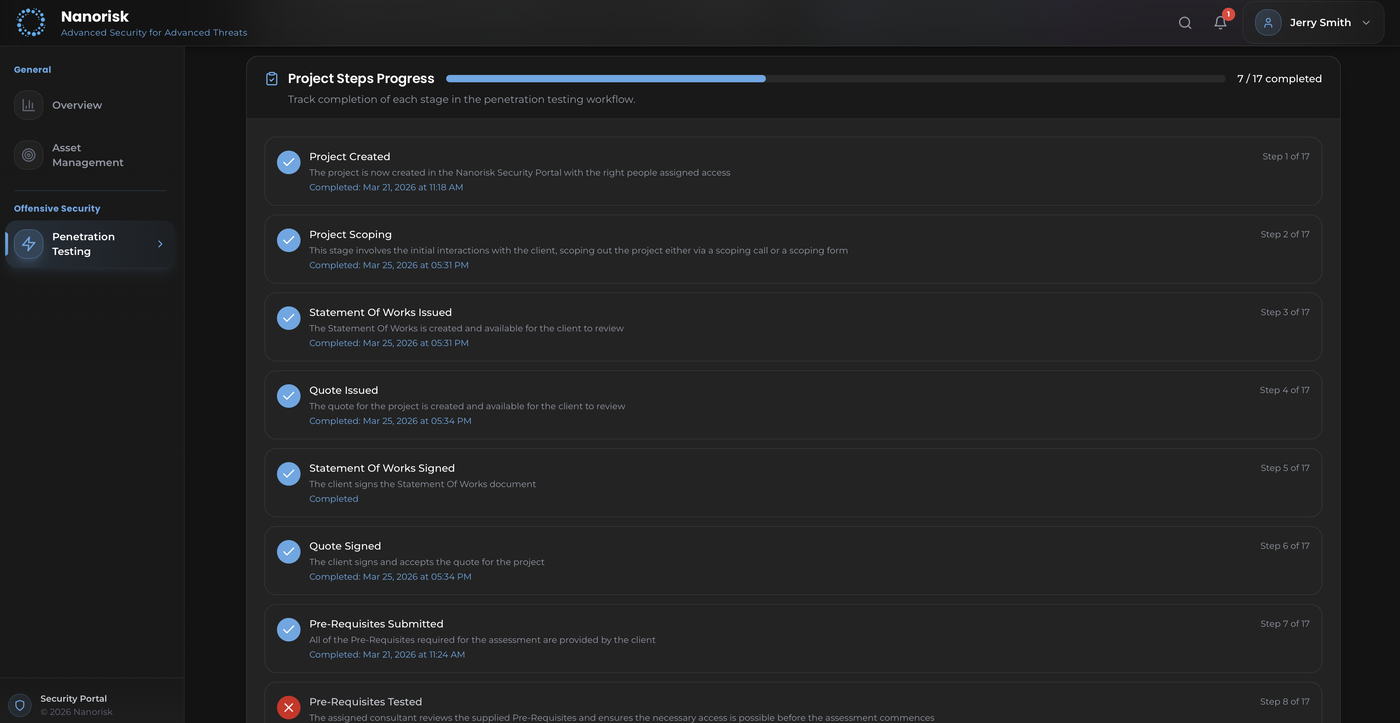Open the user menu dropdown arrow
The image size is (1400, 723).
(1366, 23)
